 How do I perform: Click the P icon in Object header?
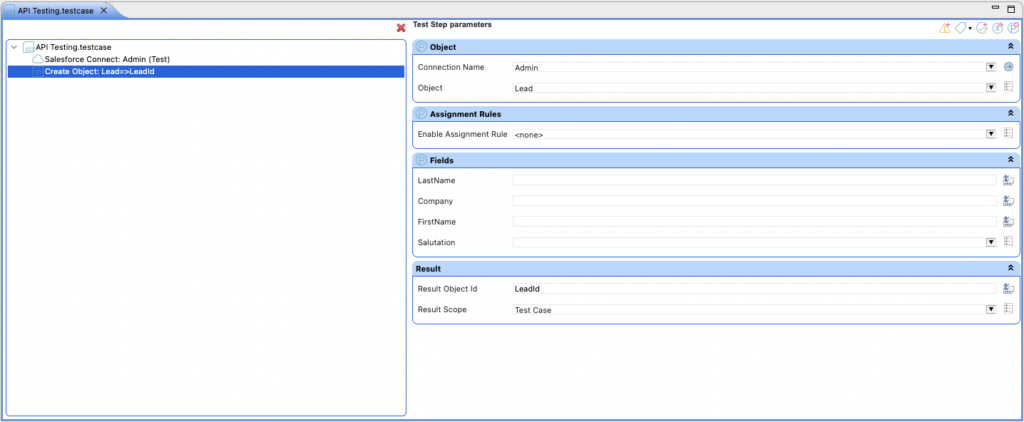pos(421,47)
